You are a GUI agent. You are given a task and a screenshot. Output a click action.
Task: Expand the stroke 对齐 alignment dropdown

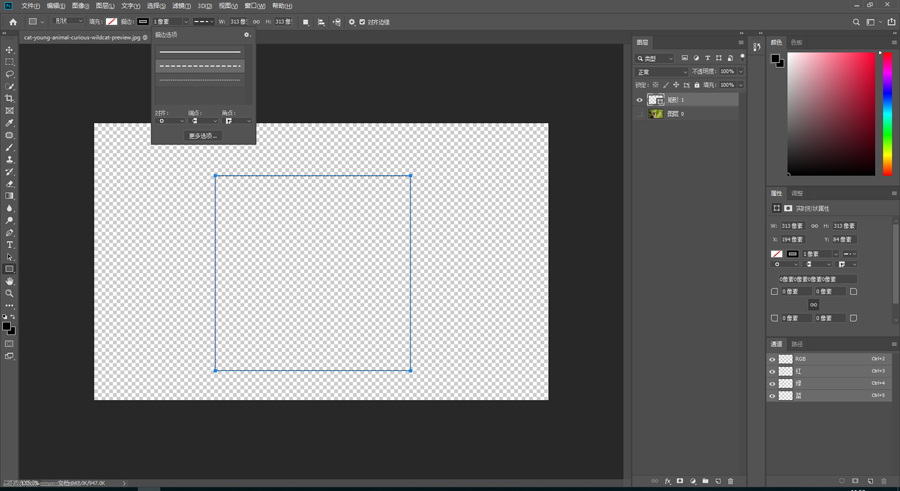(169, 121)
